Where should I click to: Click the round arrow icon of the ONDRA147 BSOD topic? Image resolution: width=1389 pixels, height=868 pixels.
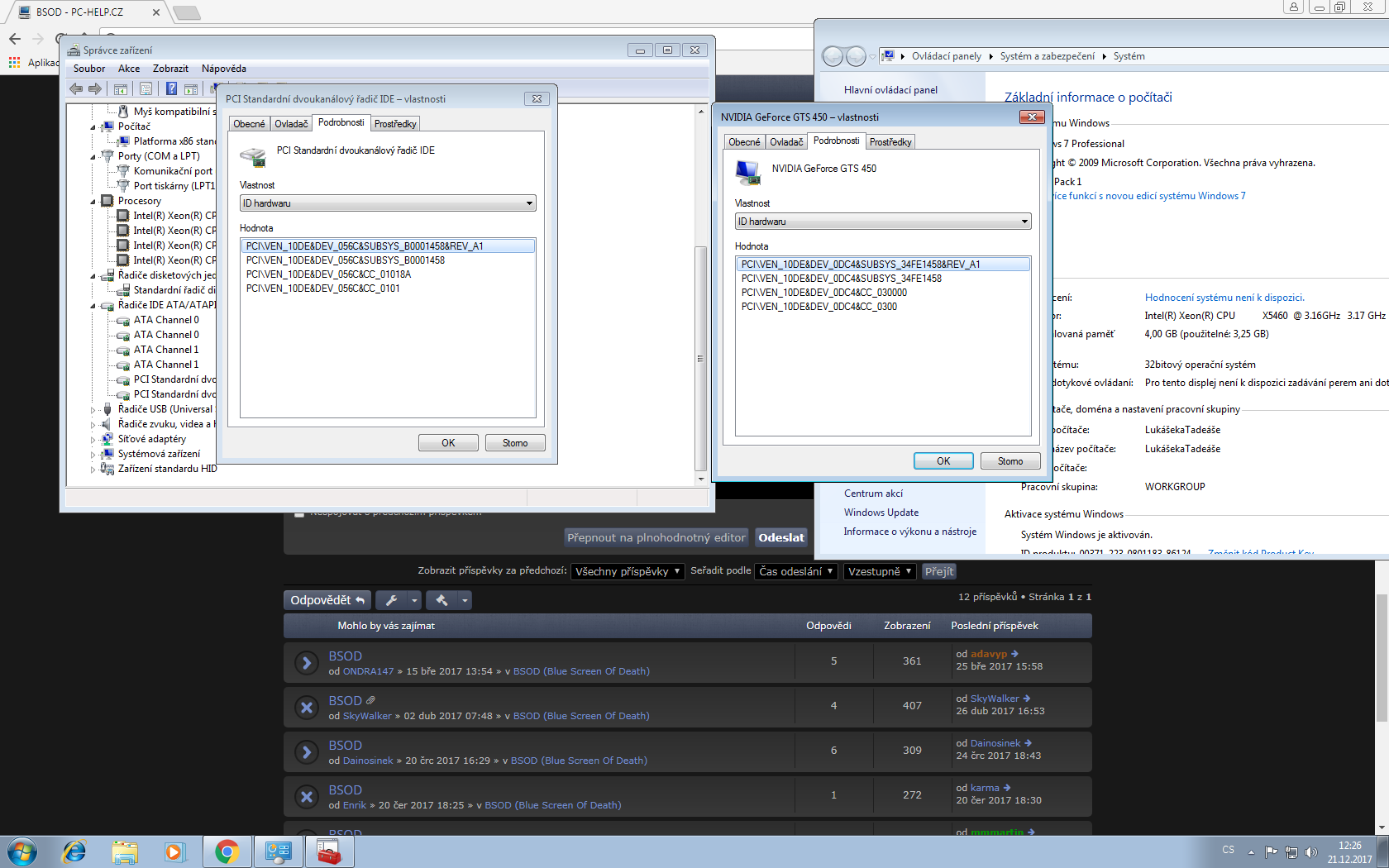(307, 663)
